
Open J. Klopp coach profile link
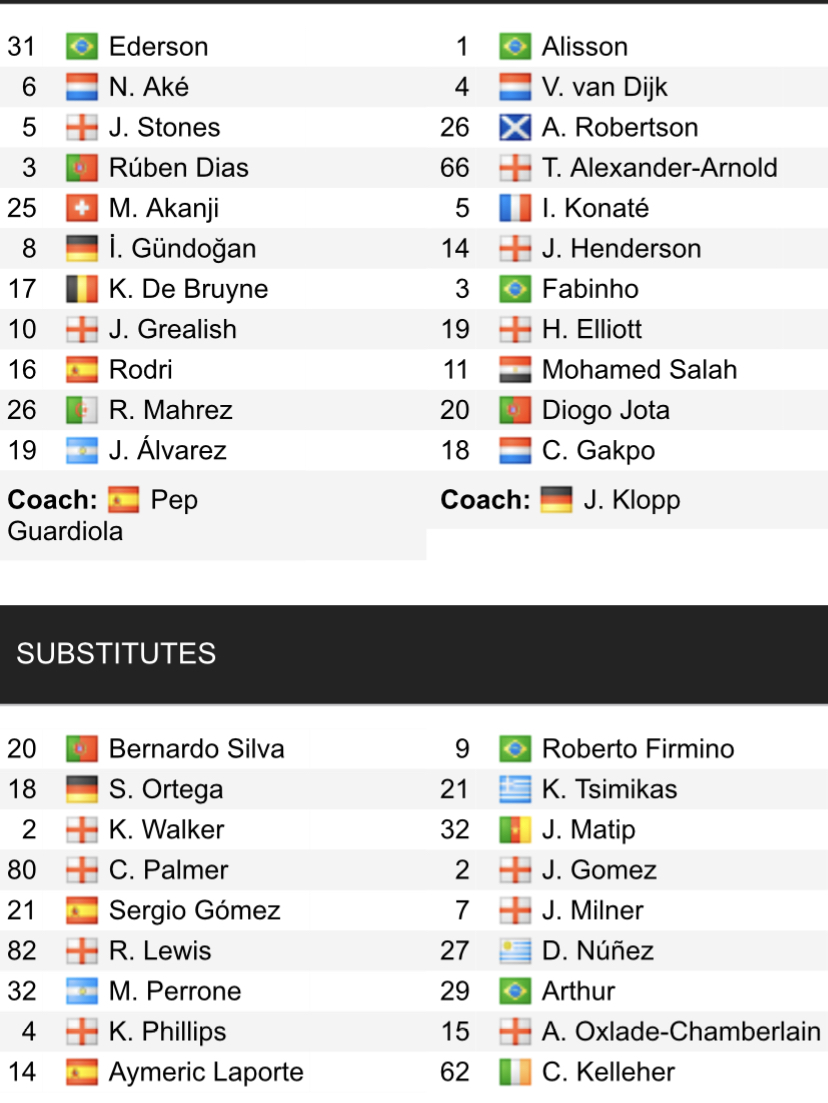pyautogui.click(x=631, y=499)
